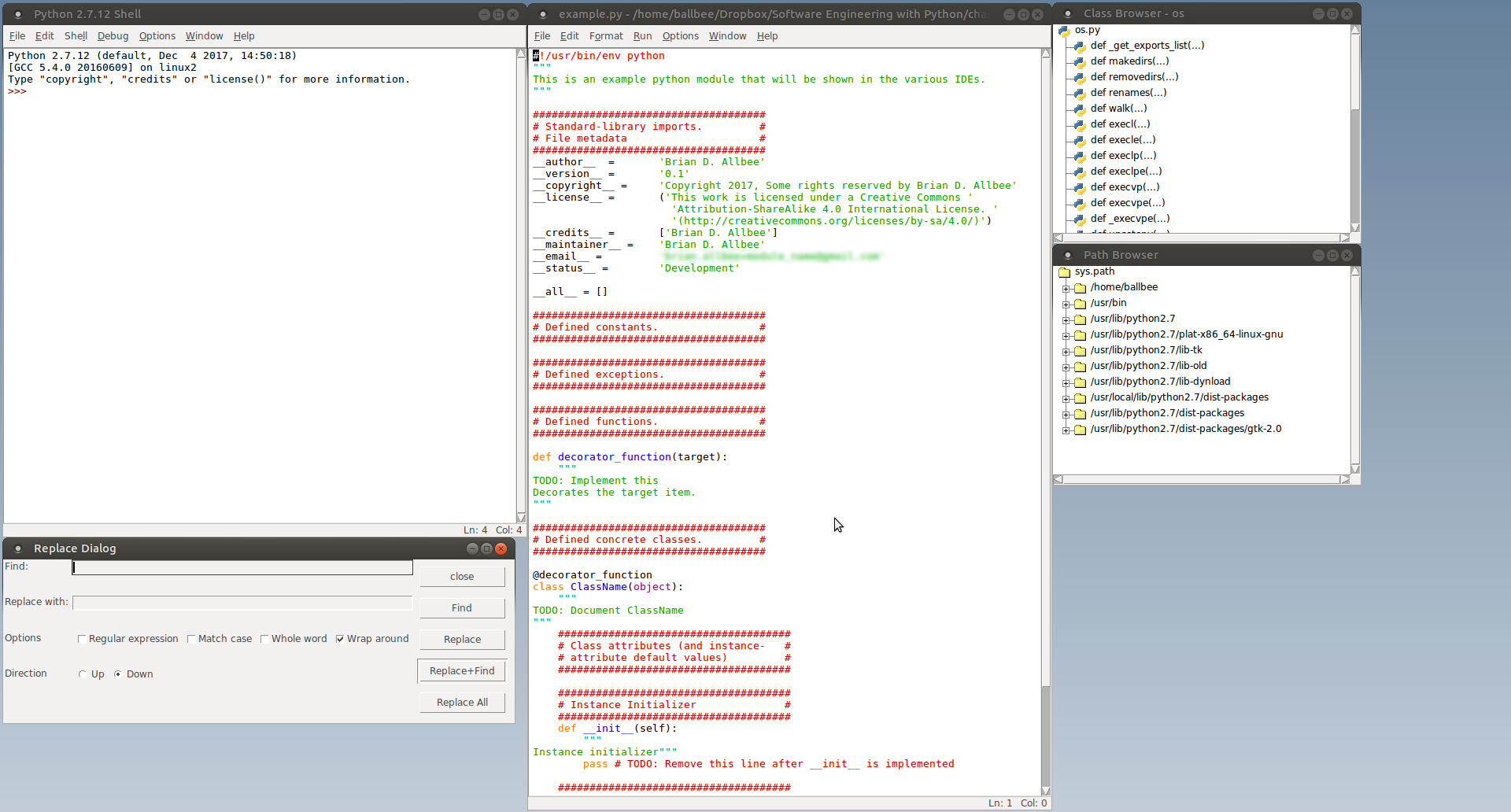1511x812 pixels.
Task: Click the sys.path folder icon
Action: 1065,272
